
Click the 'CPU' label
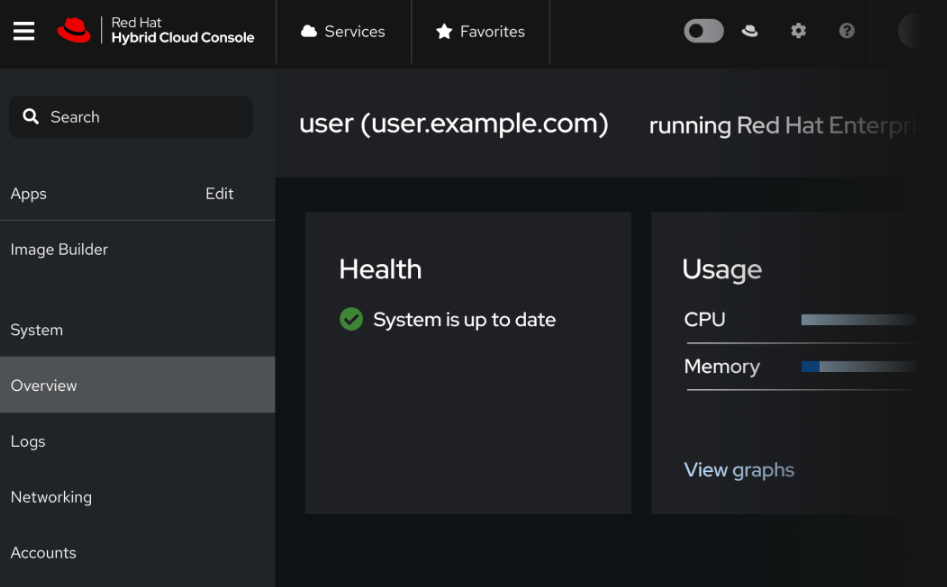coord(704,319)
